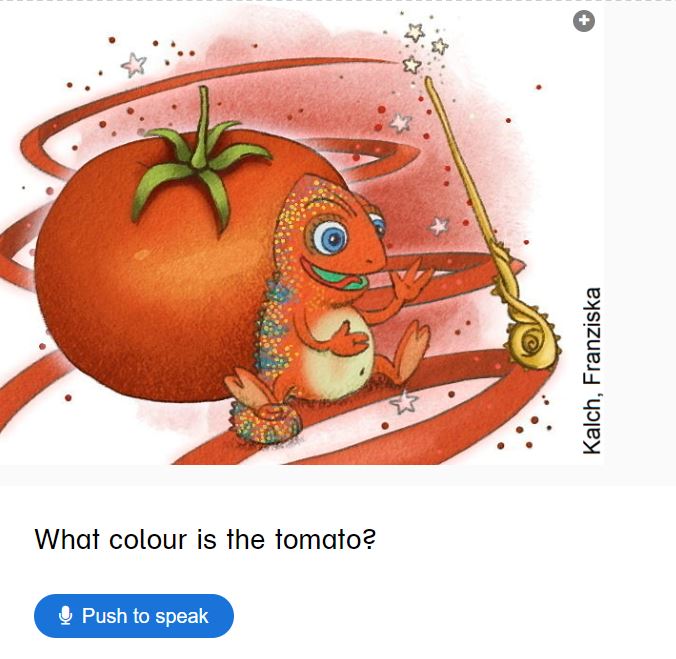Click the Push to speak button
The width and height of the screenshot is (676, 659).
pyautogui.click(x=134, y=615)
